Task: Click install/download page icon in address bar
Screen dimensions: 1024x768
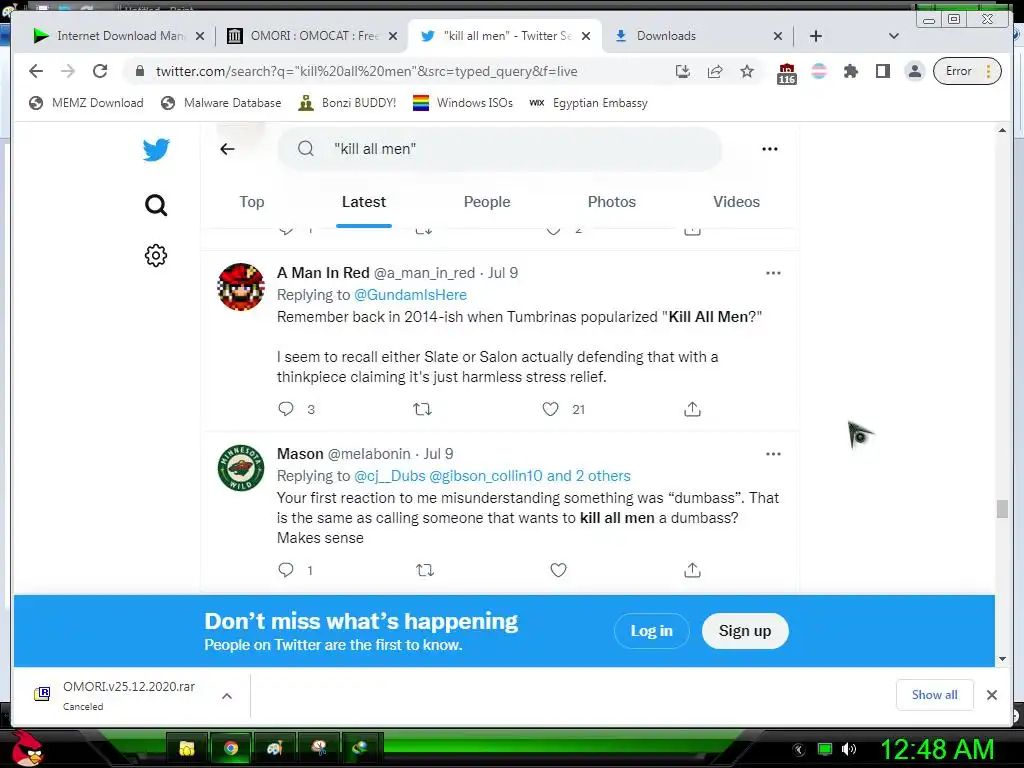Action: click(x=683, y=71)
